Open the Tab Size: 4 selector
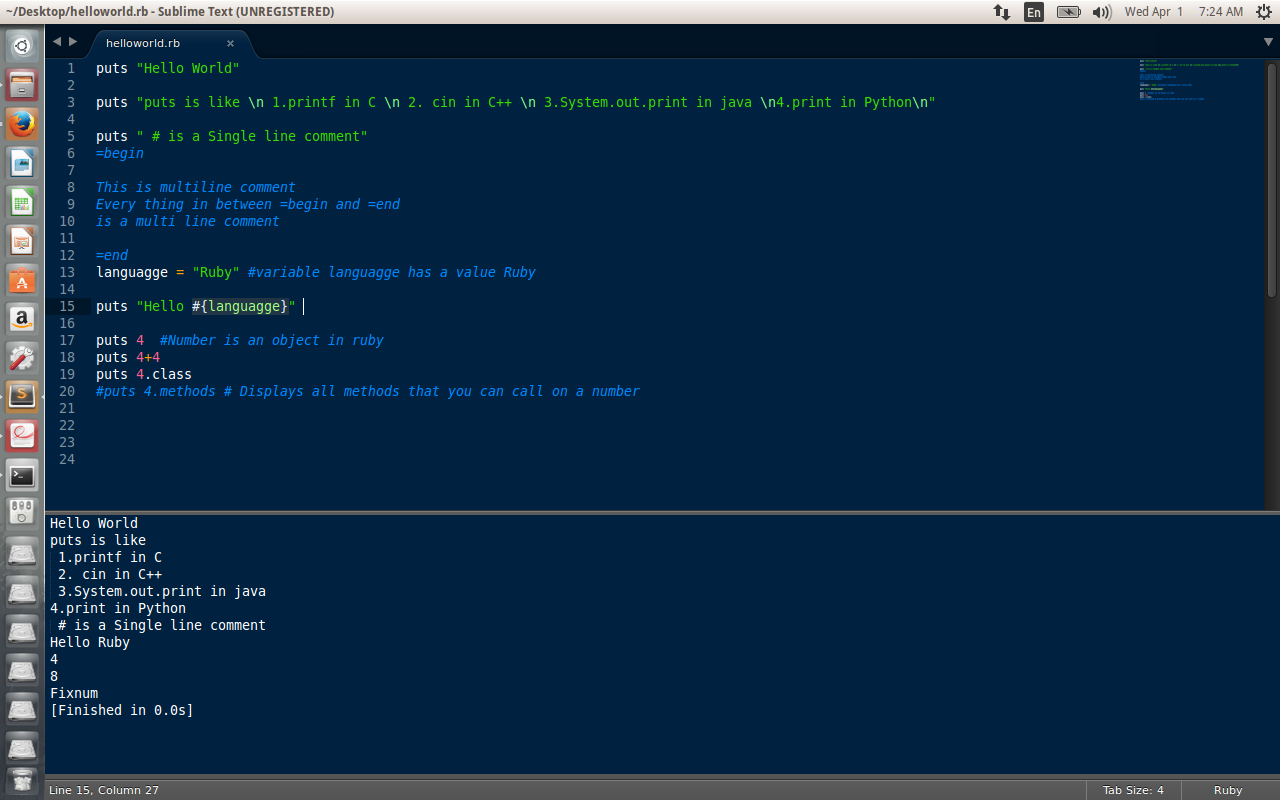The image size is (1280, 800). 1133,790
